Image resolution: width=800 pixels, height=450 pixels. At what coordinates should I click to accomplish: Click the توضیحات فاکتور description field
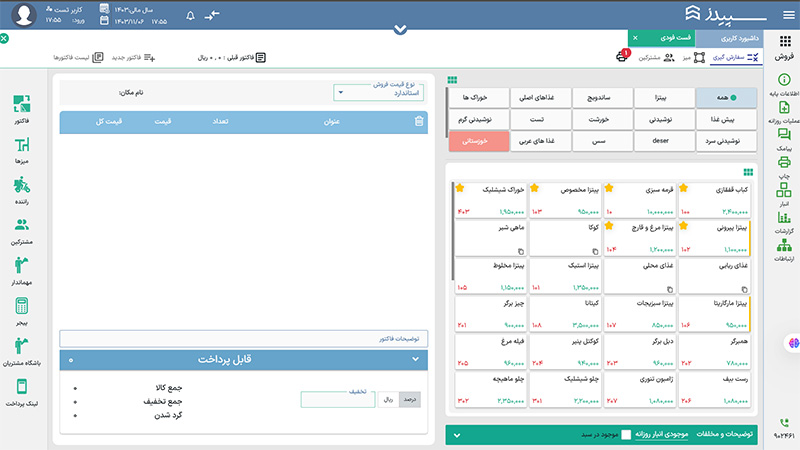pos(243,339)
